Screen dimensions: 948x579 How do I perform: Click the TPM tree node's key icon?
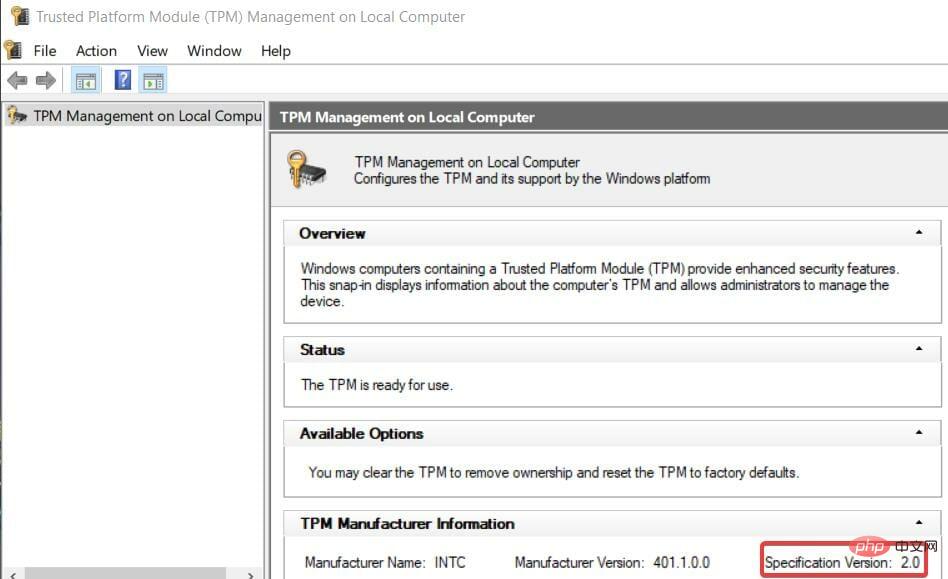pos(16,116)
